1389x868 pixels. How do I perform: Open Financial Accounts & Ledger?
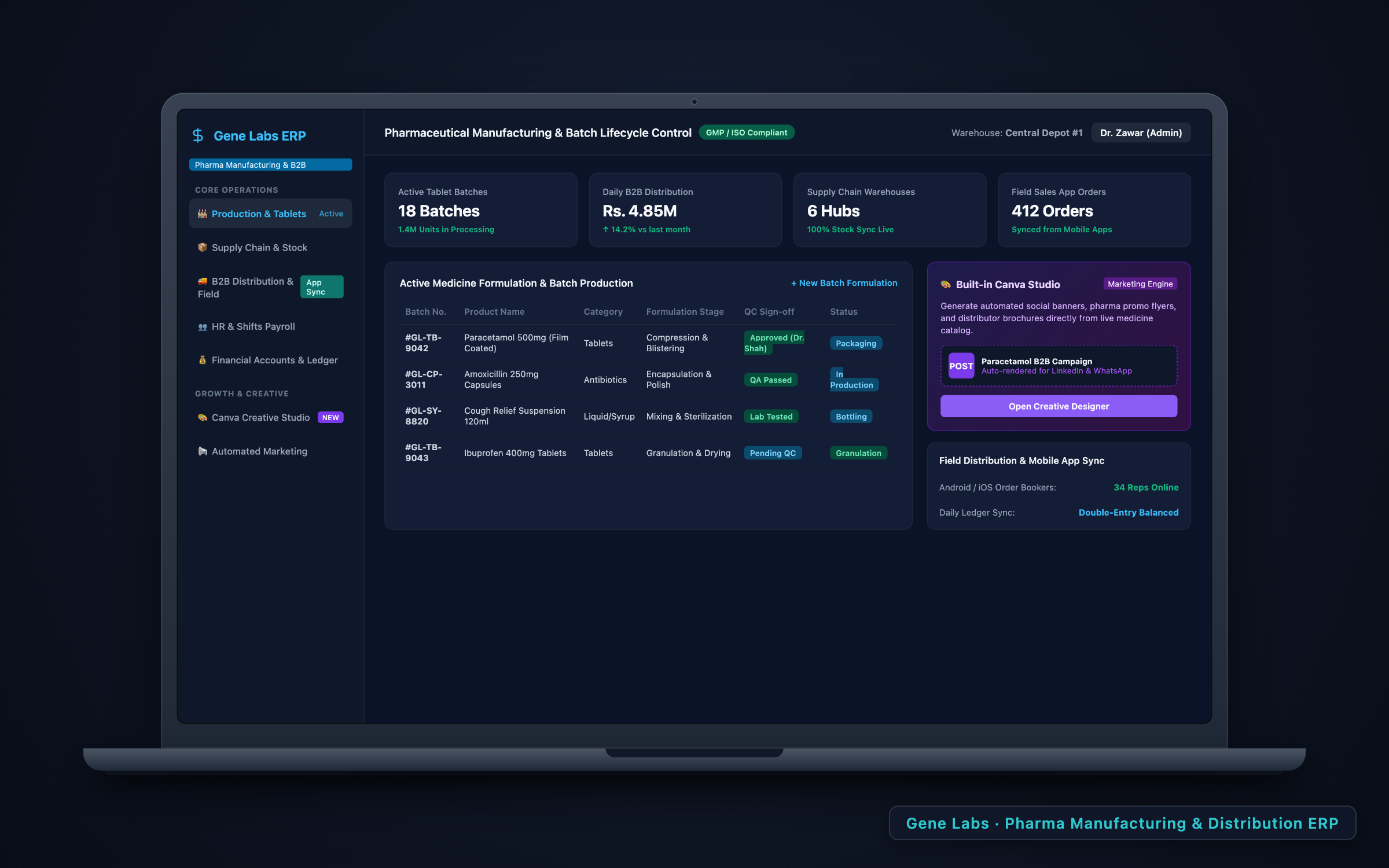(270, 360)
